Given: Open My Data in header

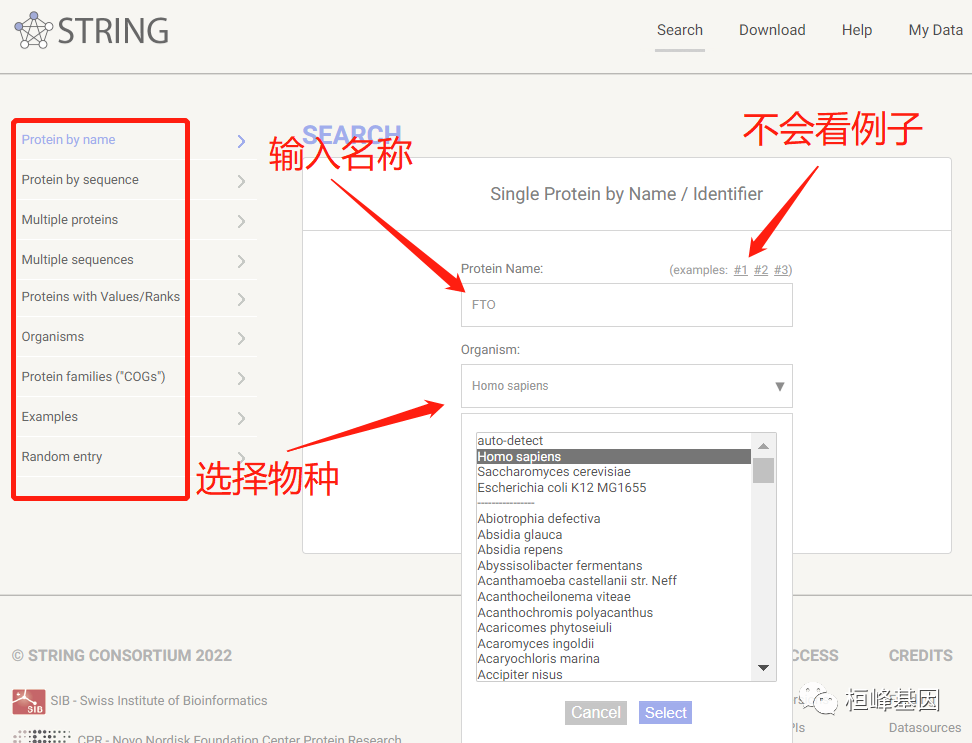Looking at the screenshot, I should point(935,30).
